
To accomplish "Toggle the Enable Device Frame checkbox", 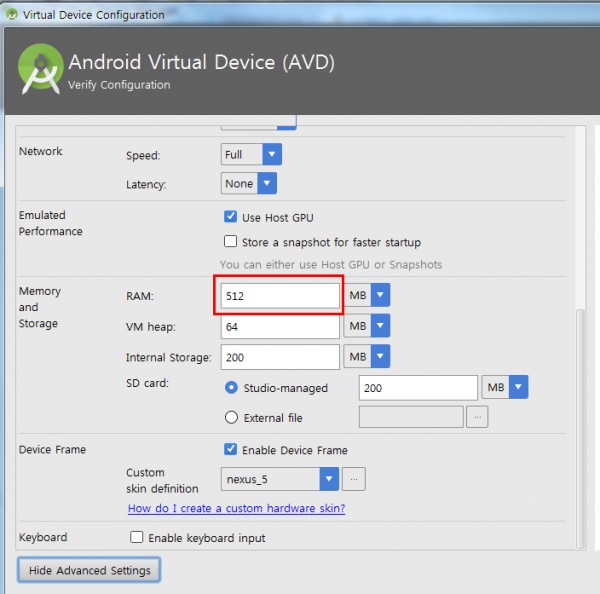I will 230,449.
